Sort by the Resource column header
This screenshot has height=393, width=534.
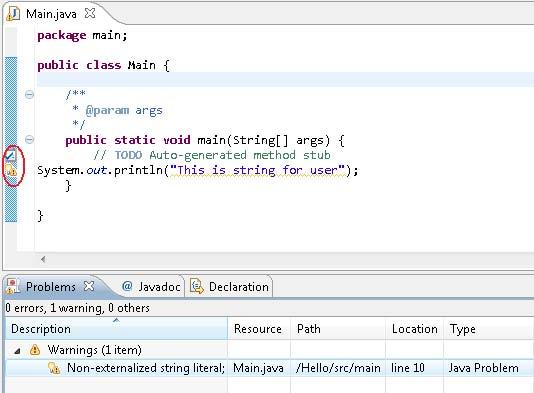(259, 329)
